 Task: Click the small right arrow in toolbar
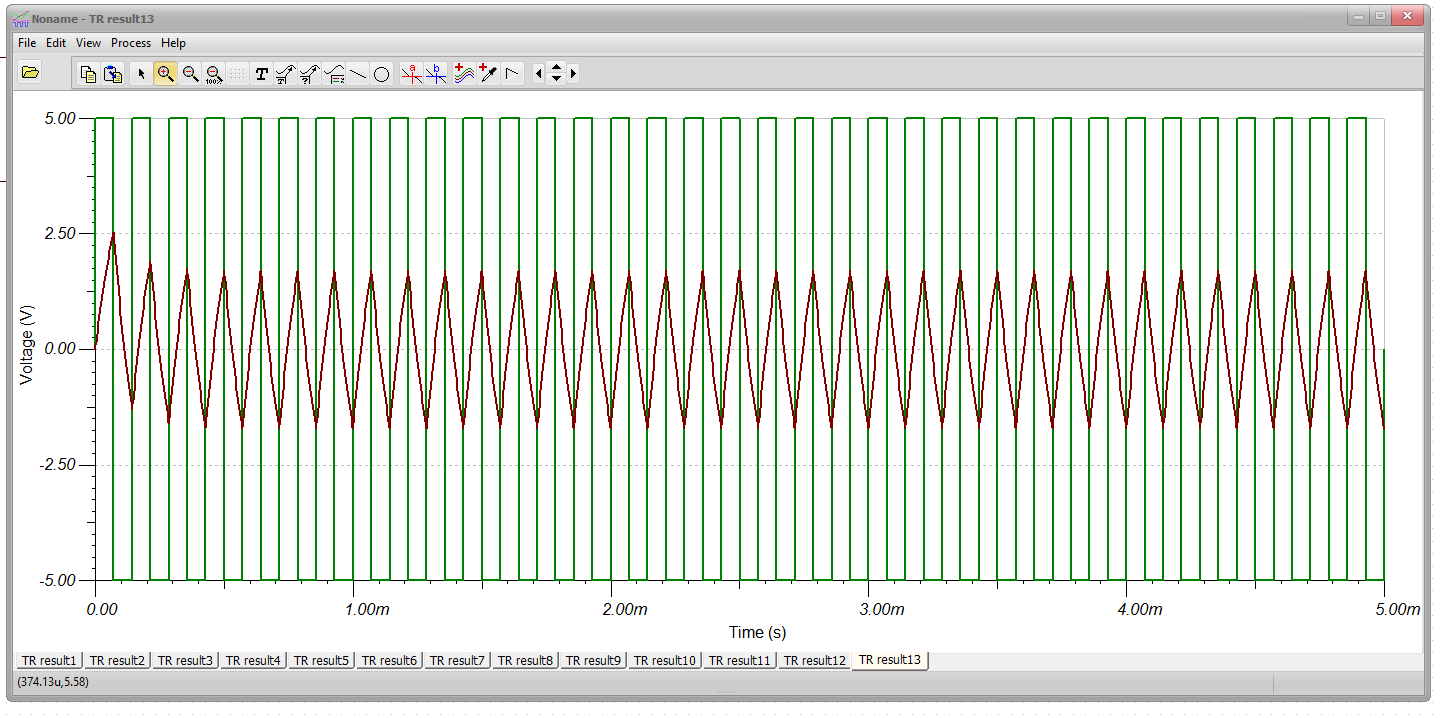coord(573,73)
